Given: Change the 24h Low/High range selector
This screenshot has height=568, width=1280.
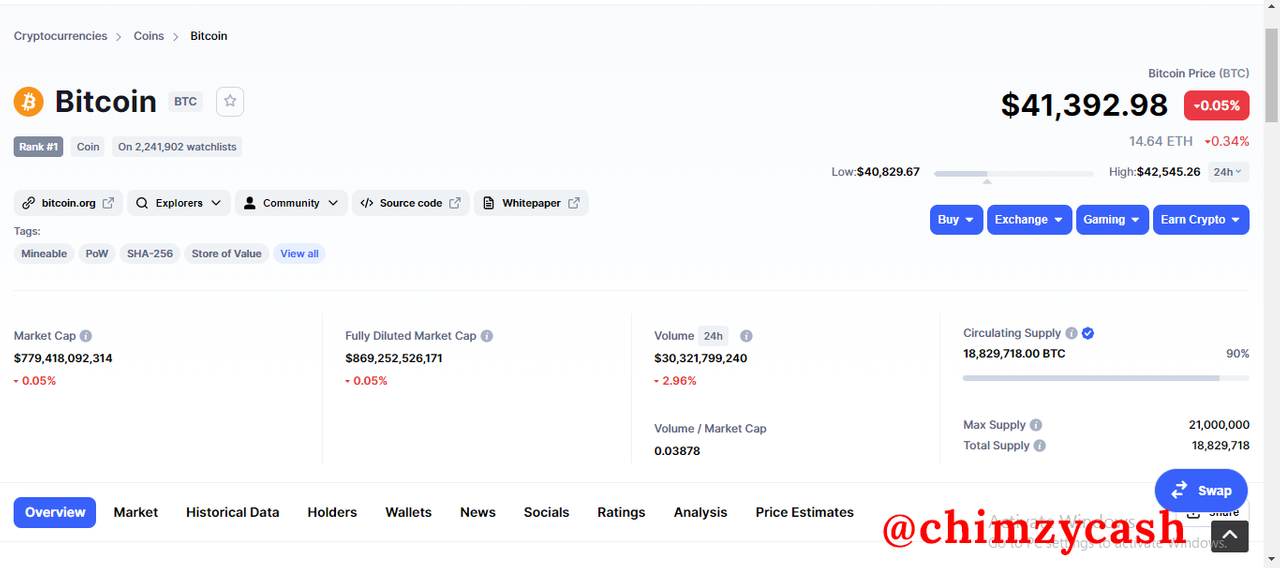Looking at the screenshot, I should [x=1228, y=172].
